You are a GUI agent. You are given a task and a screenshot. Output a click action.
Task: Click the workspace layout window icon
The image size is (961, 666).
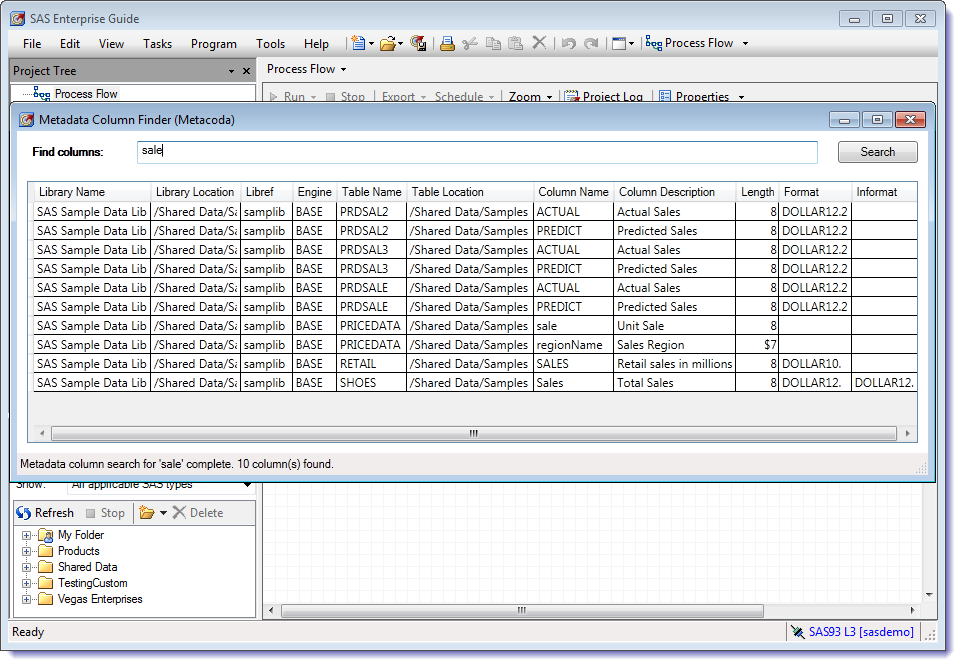(619, 44)
